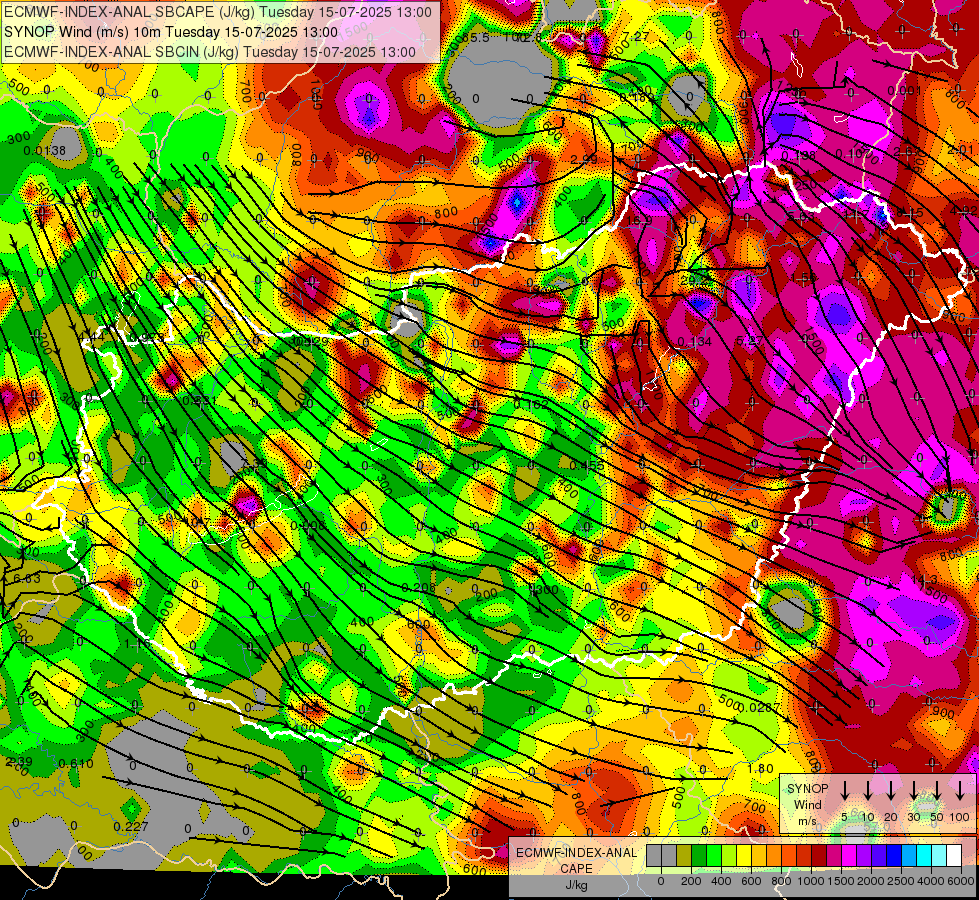Click the '6000' tick label on the CAPE scale

[961, 881]
